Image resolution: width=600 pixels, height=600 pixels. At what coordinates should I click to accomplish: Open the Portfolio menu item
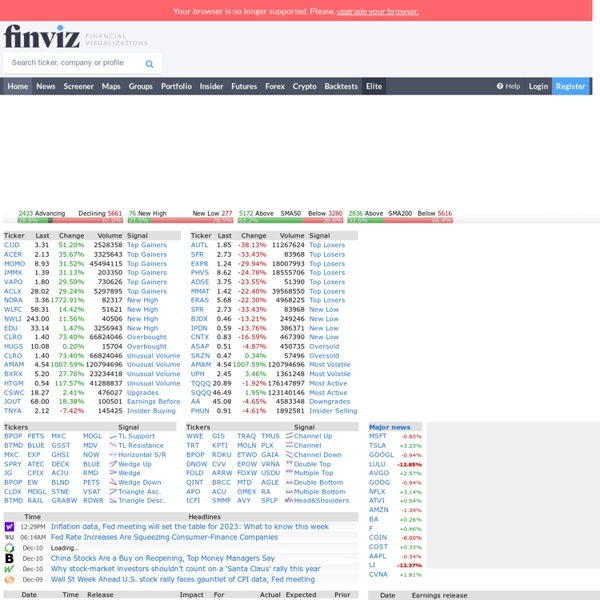click(x=176, y=86)
